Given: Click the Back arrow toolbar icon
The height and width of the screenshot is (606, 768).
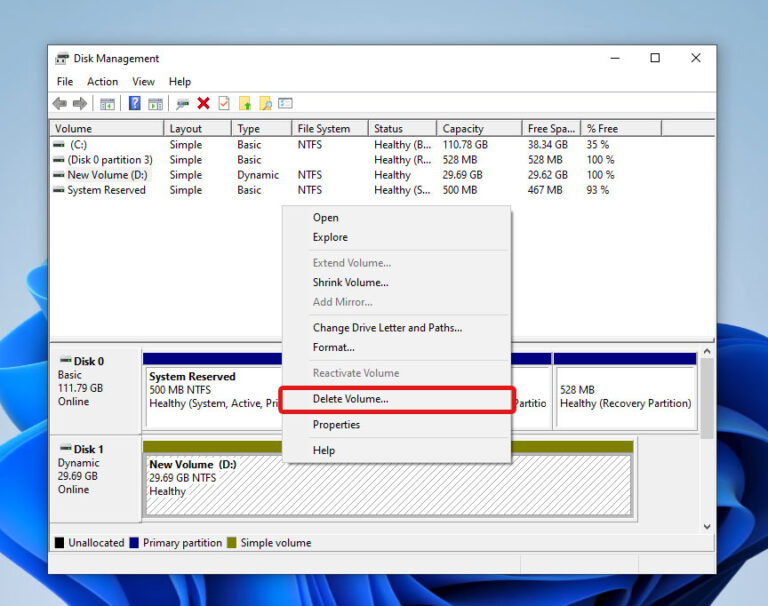Looking at the screenshot, I should pos(60,104).
